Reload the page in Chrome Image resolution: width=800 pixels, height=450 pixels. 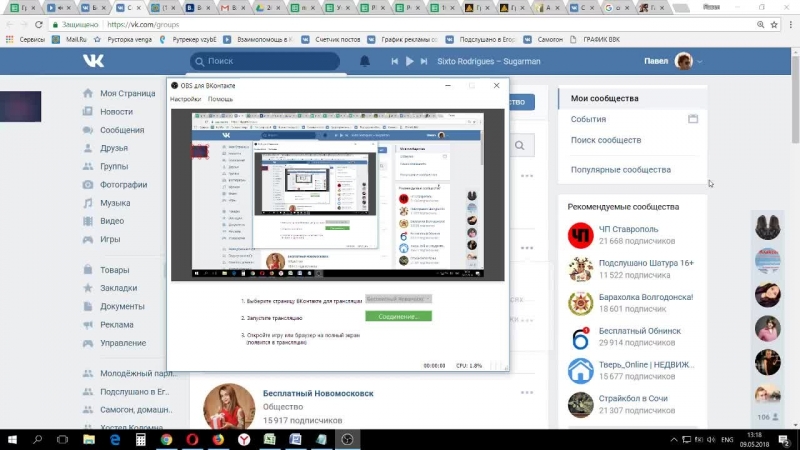tap(39, 24)
